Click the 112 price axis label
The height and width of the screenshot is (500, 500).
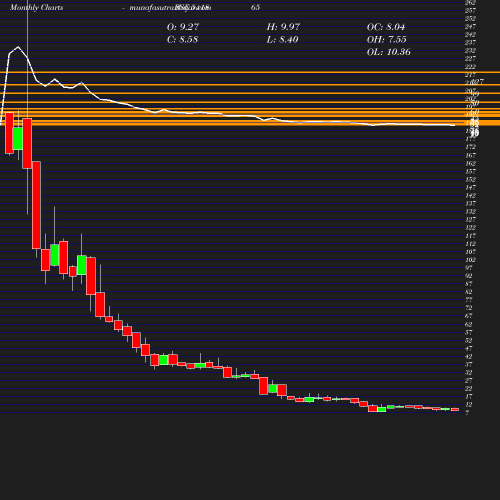click(470, 244)
